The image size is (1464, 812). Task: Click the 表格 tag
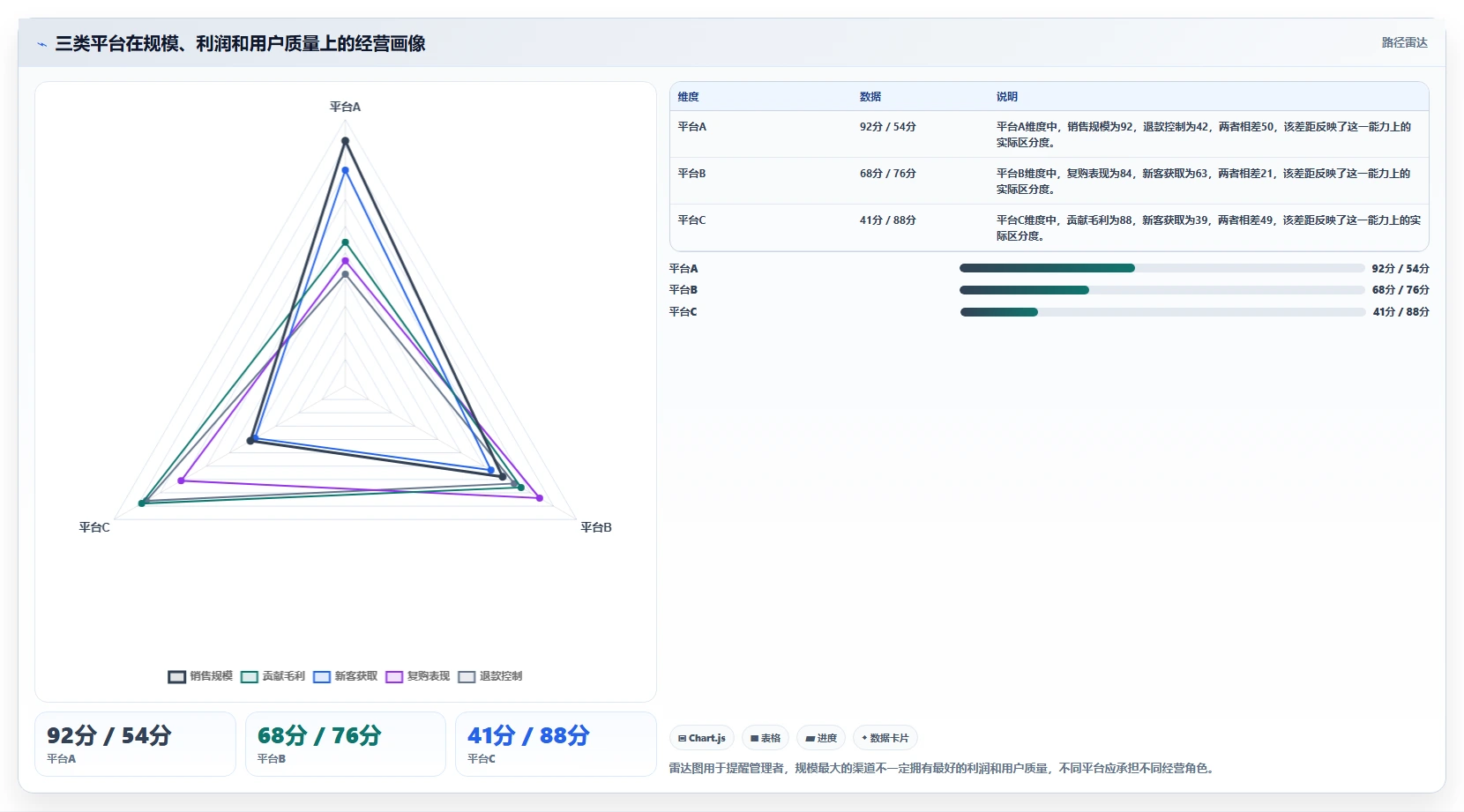pyautogui.click(x=766, y=738)
